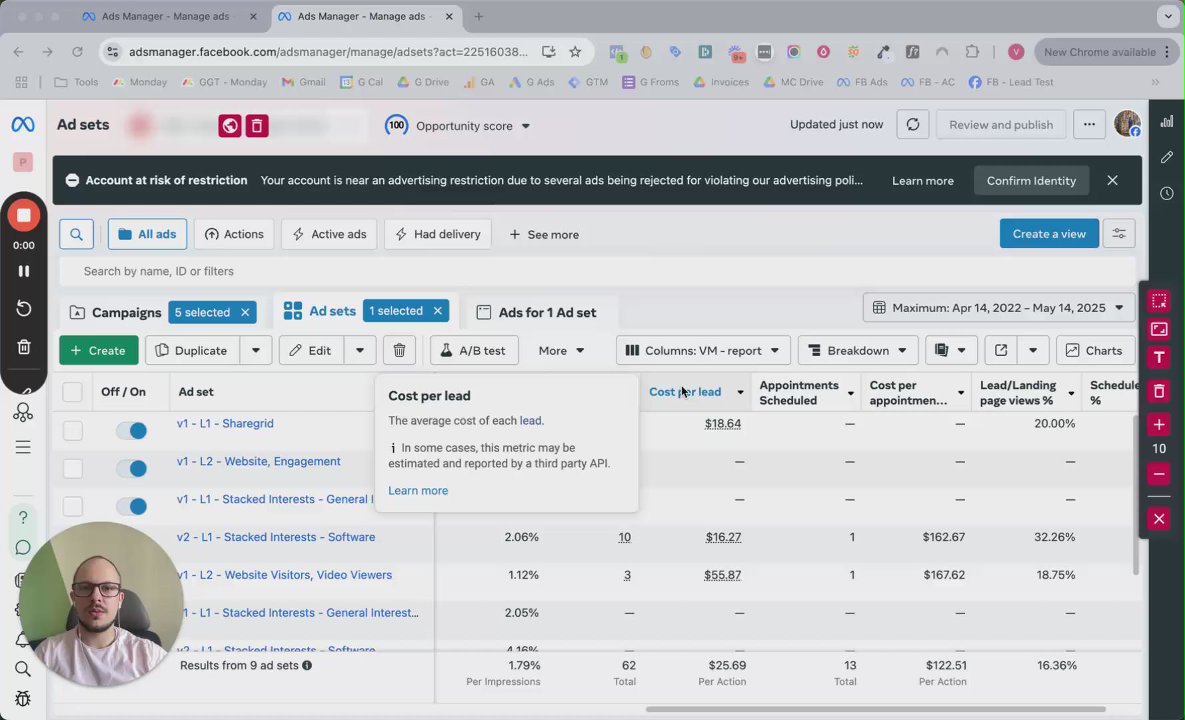Click the Meta logo icon
The height and width of the screenshot is (720, 1185).
pyautogui.click(x=23, y=124)
